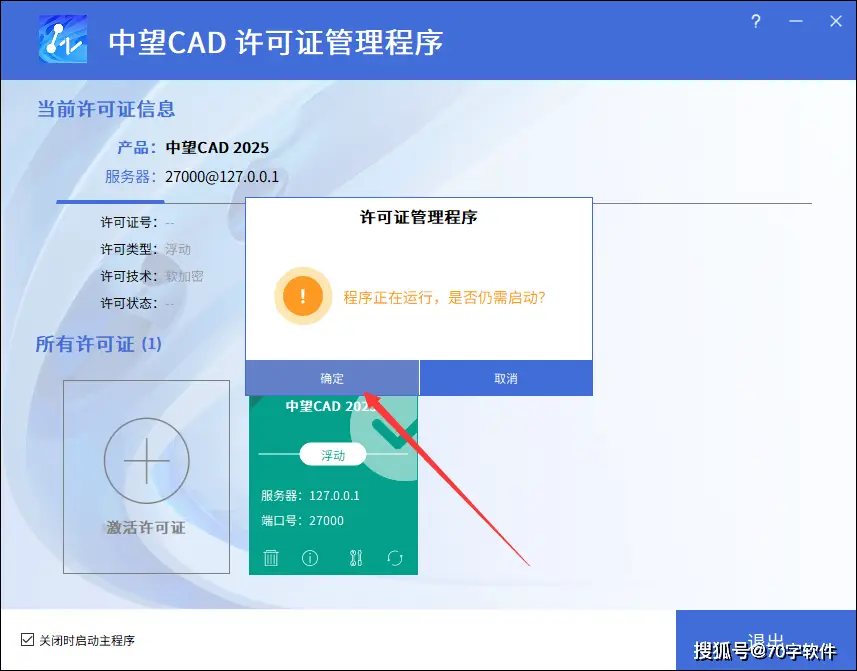Click the 端口号: 27000 text on card
Viewport: 857px width, 671px height.
[302, 520]
